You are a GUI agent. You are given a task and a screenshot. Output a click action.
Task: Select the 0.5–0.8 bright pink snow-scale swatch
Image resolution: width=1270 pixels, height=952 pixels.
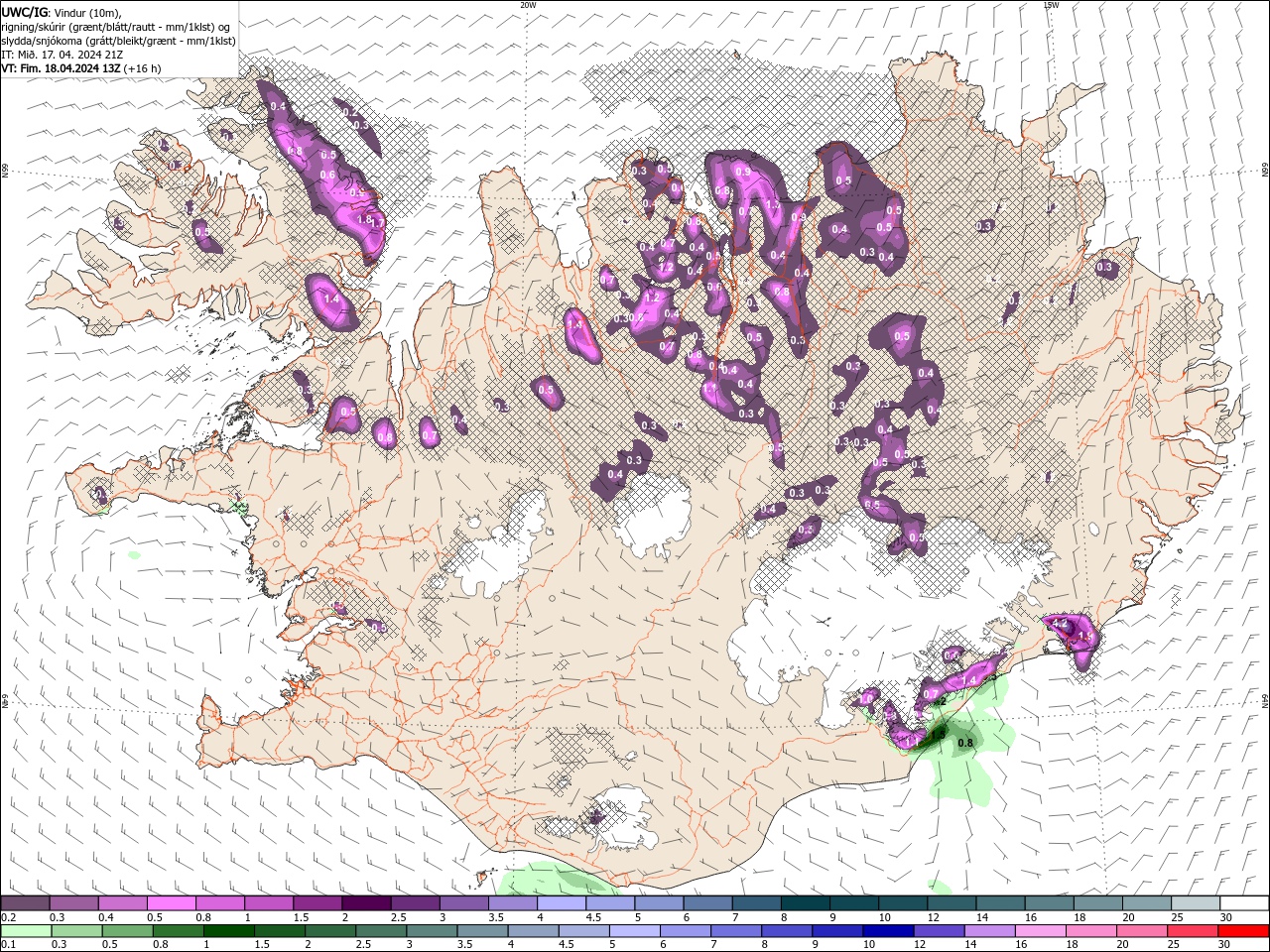(x=171, y=903)
